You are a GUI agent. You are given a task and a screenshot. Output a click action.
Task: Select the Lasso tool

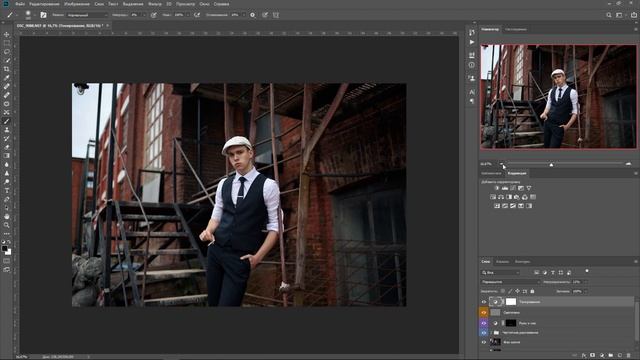7,52
